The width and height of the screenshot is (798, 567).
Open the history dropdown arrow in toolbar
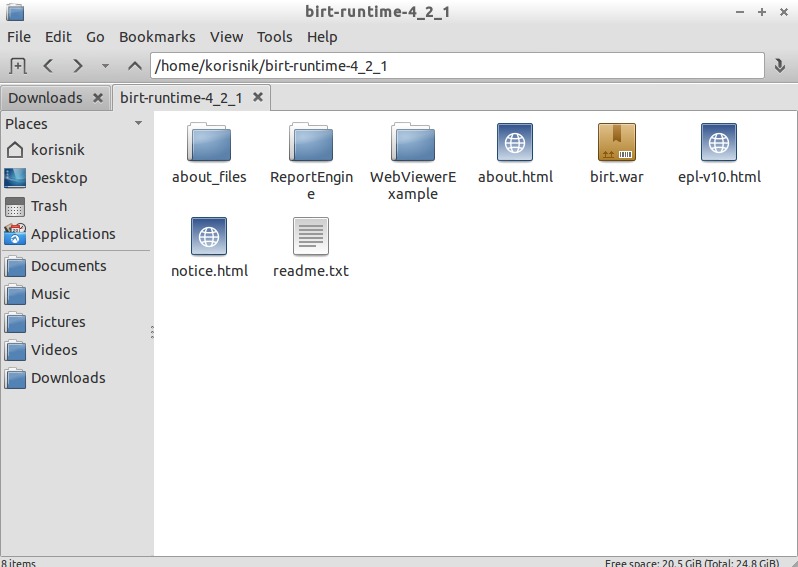pyautogui.click(x=105, y=66)
